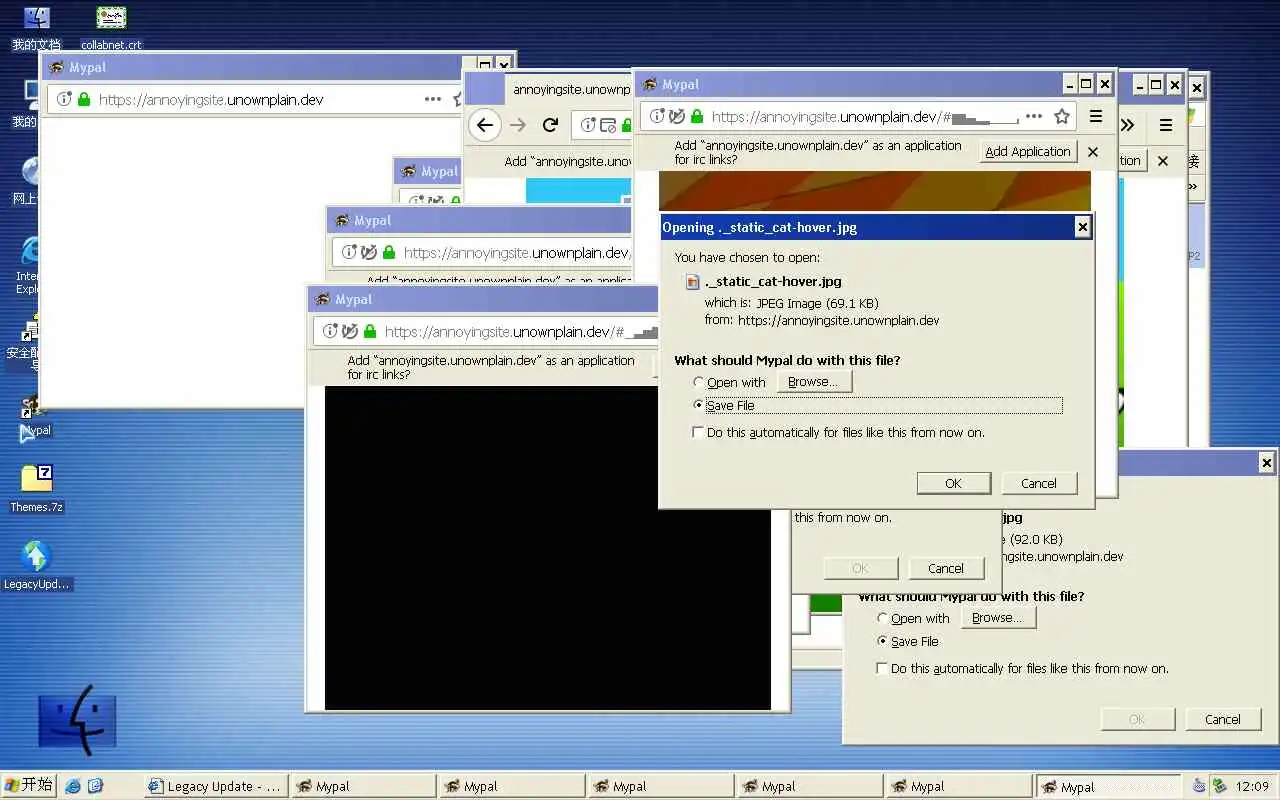Open site info icon in front Mypal window
Image resolution: width=1280 pixels, height=800 pixels.
pyautogui.click(x=657, y=116)
